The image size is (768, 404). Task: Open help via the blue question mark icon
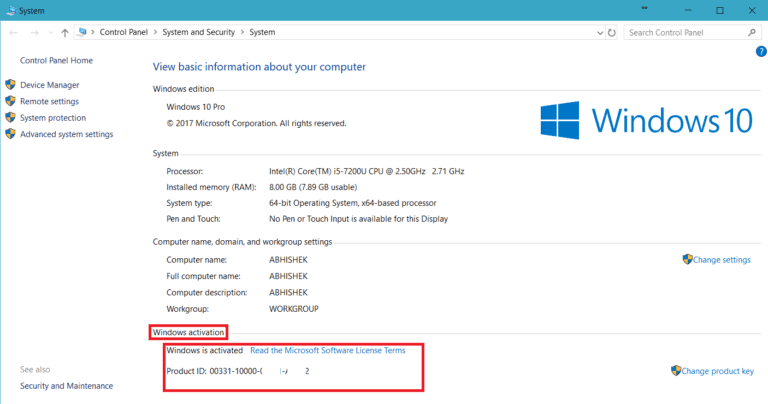coord(761,51)
